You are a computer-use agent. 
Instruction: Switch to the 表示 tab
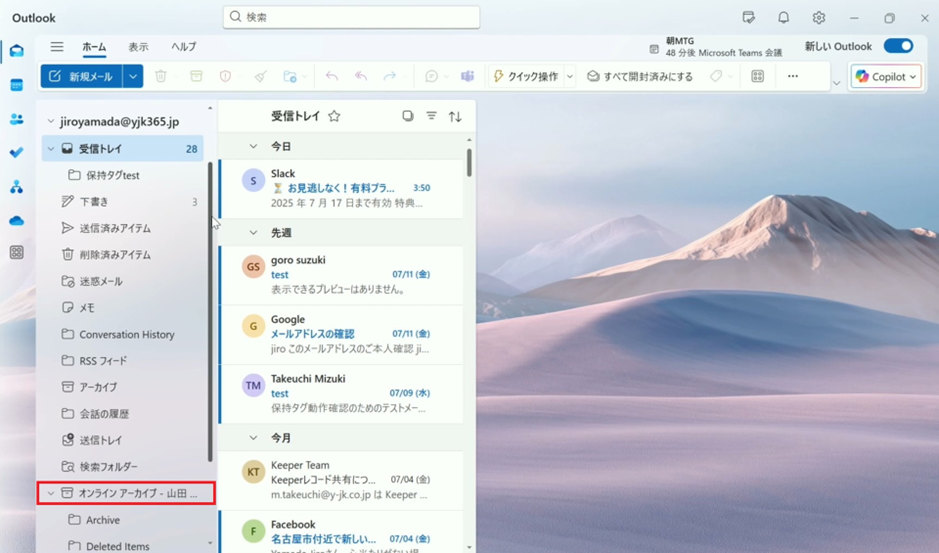pyautogui.click(x=138, y=47)
